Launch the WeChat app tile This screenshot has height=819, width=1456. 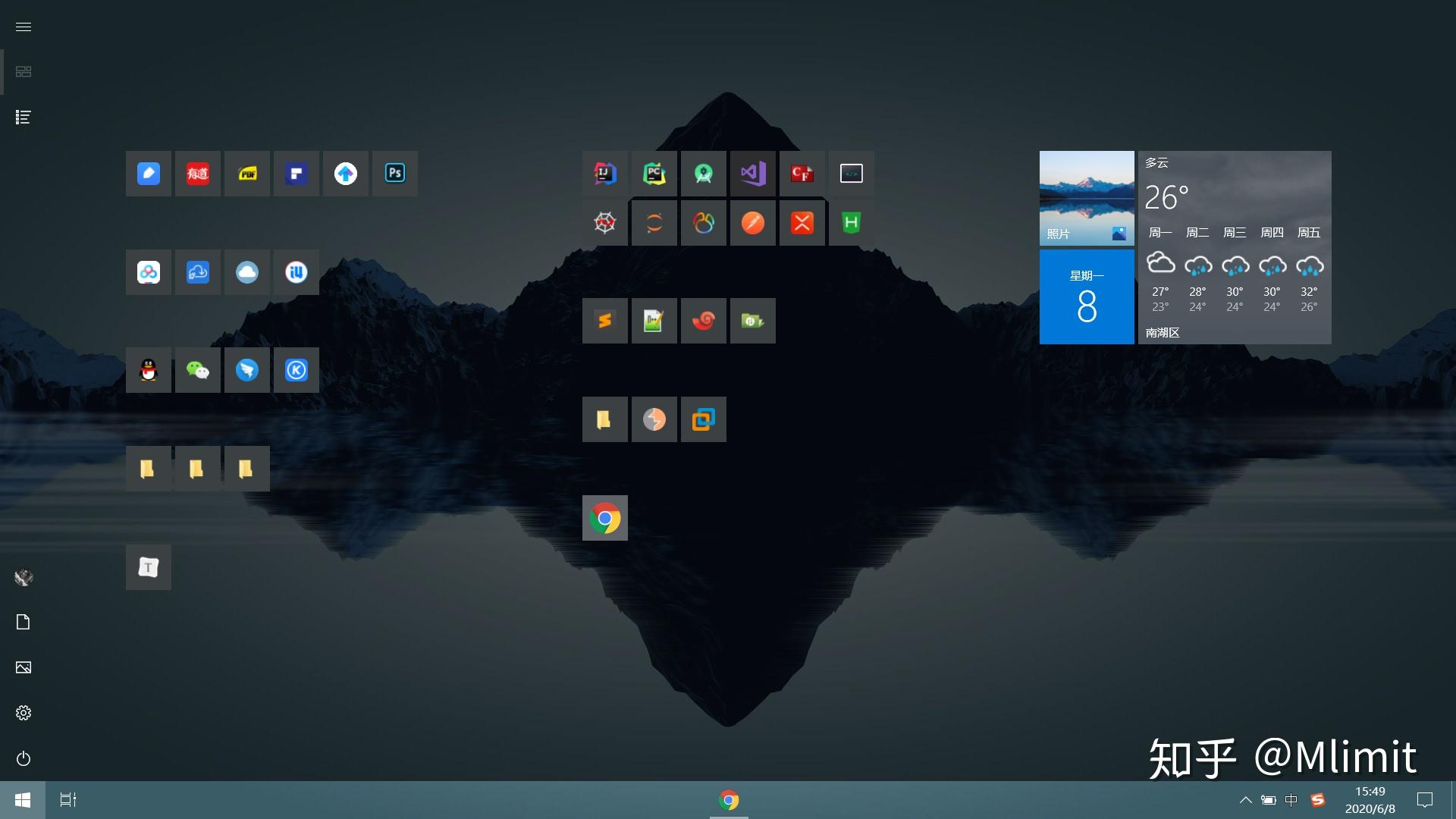point(197,370)
